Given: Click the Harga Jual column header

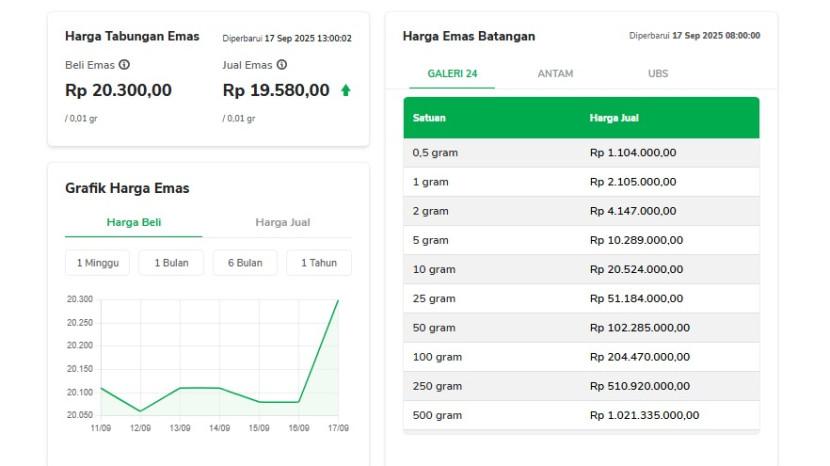Looking at the screenshot, I should 614,118.
